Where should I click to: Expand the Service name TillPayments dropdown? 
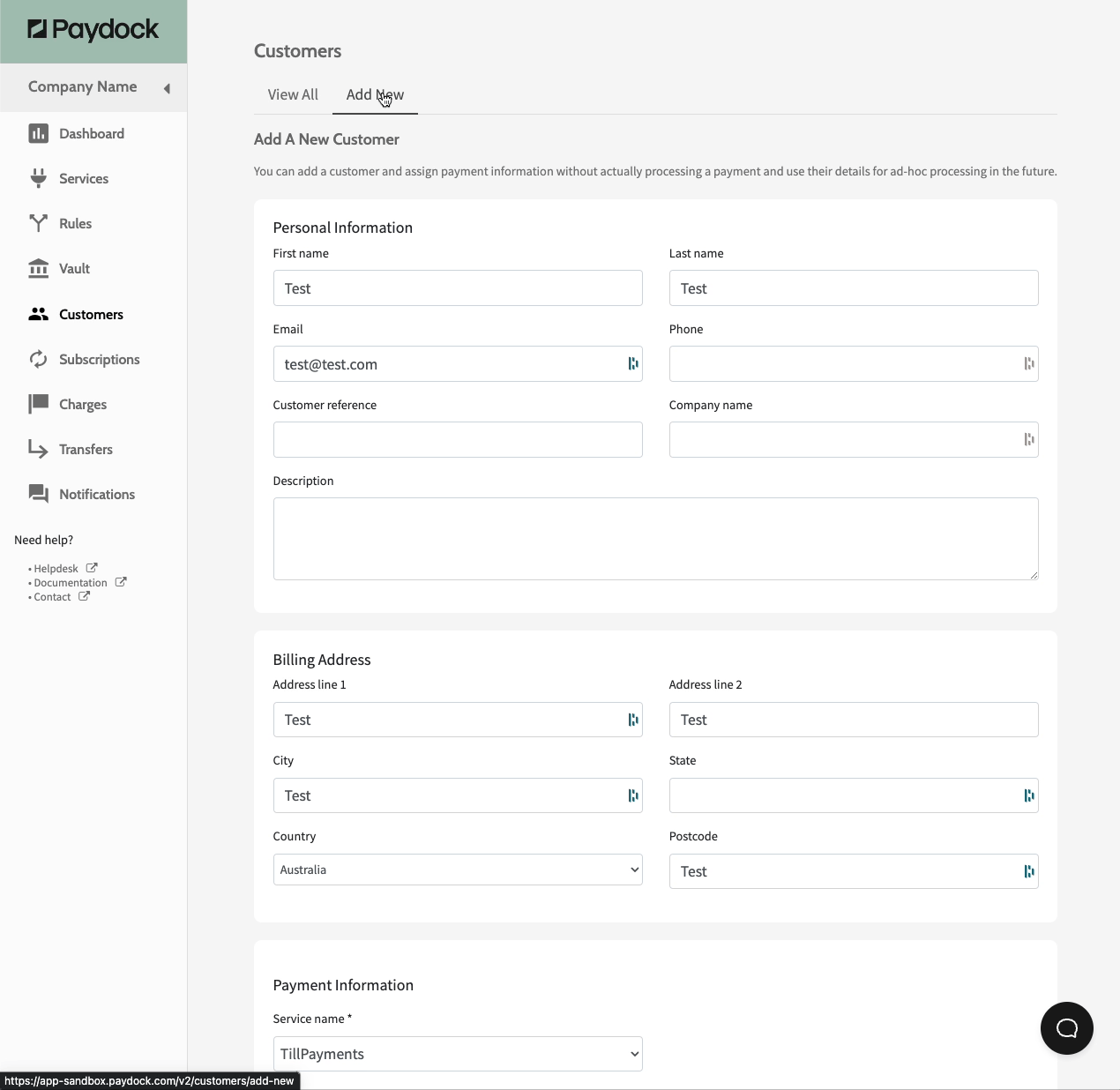pyautogui.click(x=457, y=1054)
